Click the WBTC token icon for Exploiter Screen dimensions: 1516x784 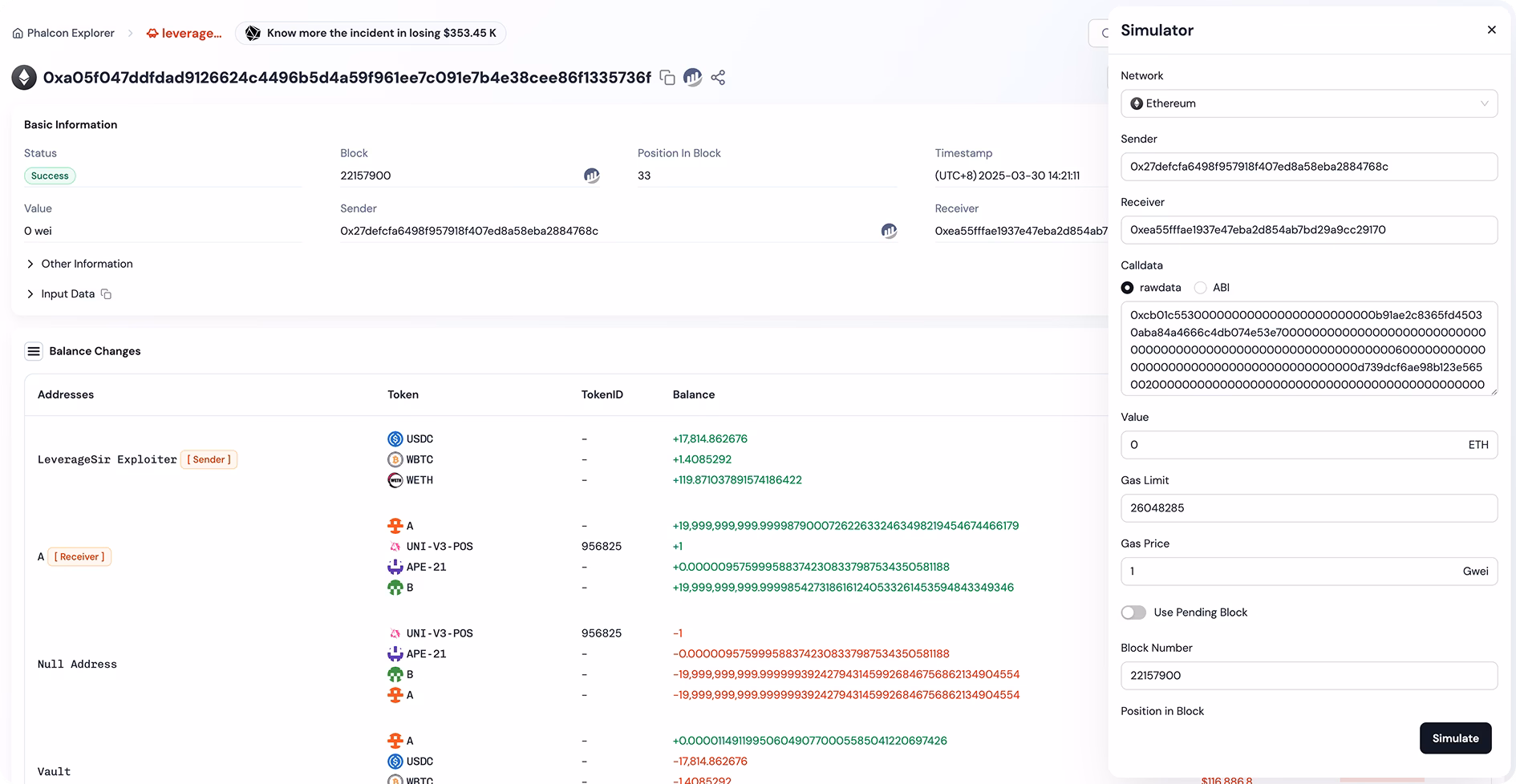[x=395, y=459]
